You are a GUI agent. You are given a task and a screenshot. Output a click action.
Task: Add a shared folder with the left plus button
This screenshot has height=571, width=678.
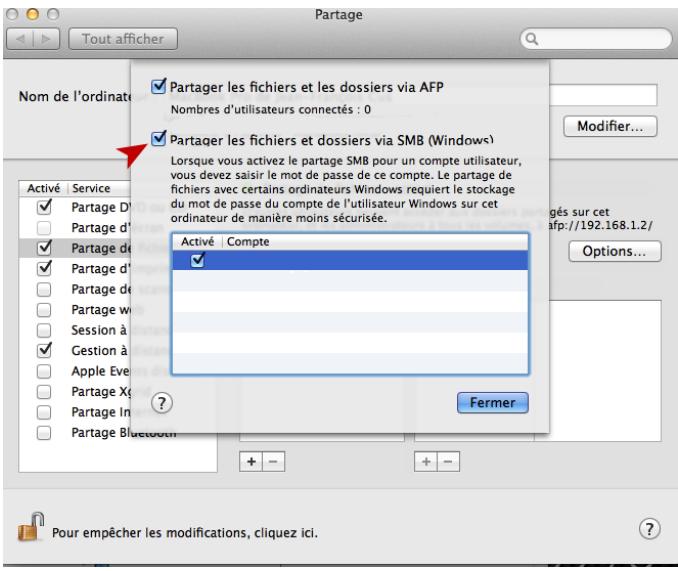tap(251, 462)
